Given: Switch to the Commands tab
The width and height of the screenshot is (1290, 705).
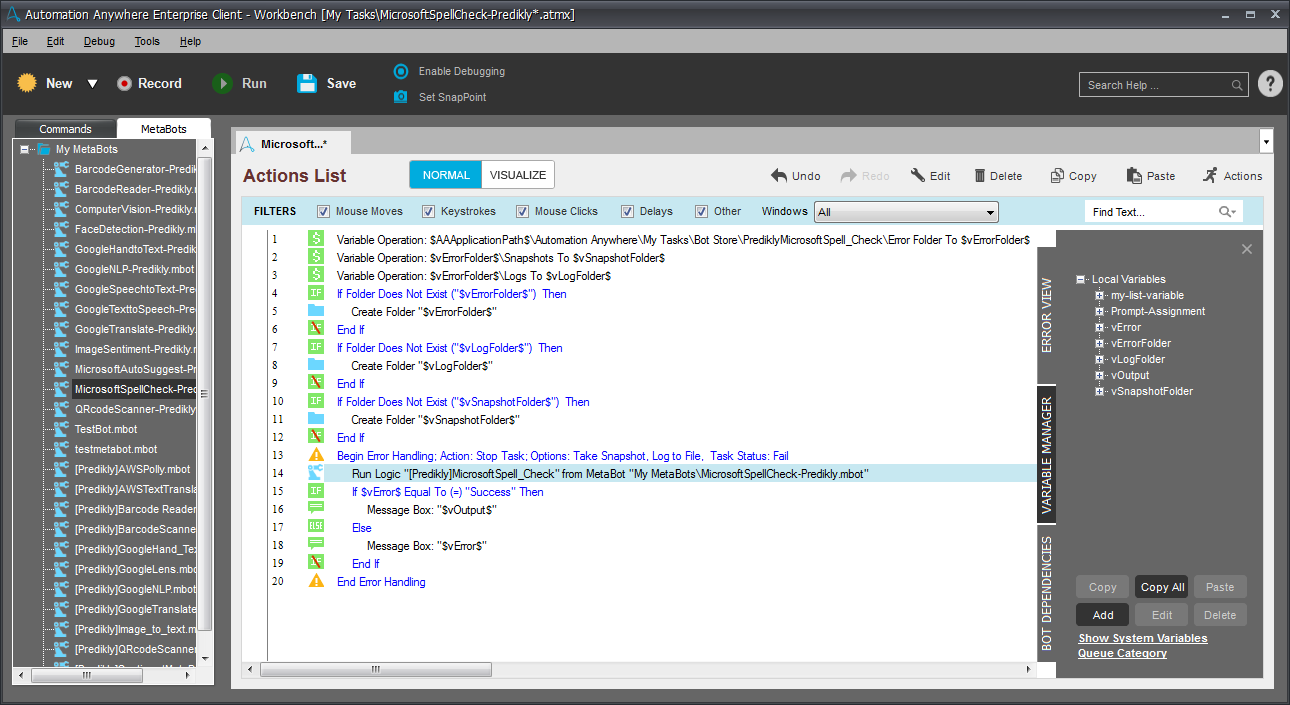Looking at the screenshot, I should pyautogui.click(x=65, y=129).
